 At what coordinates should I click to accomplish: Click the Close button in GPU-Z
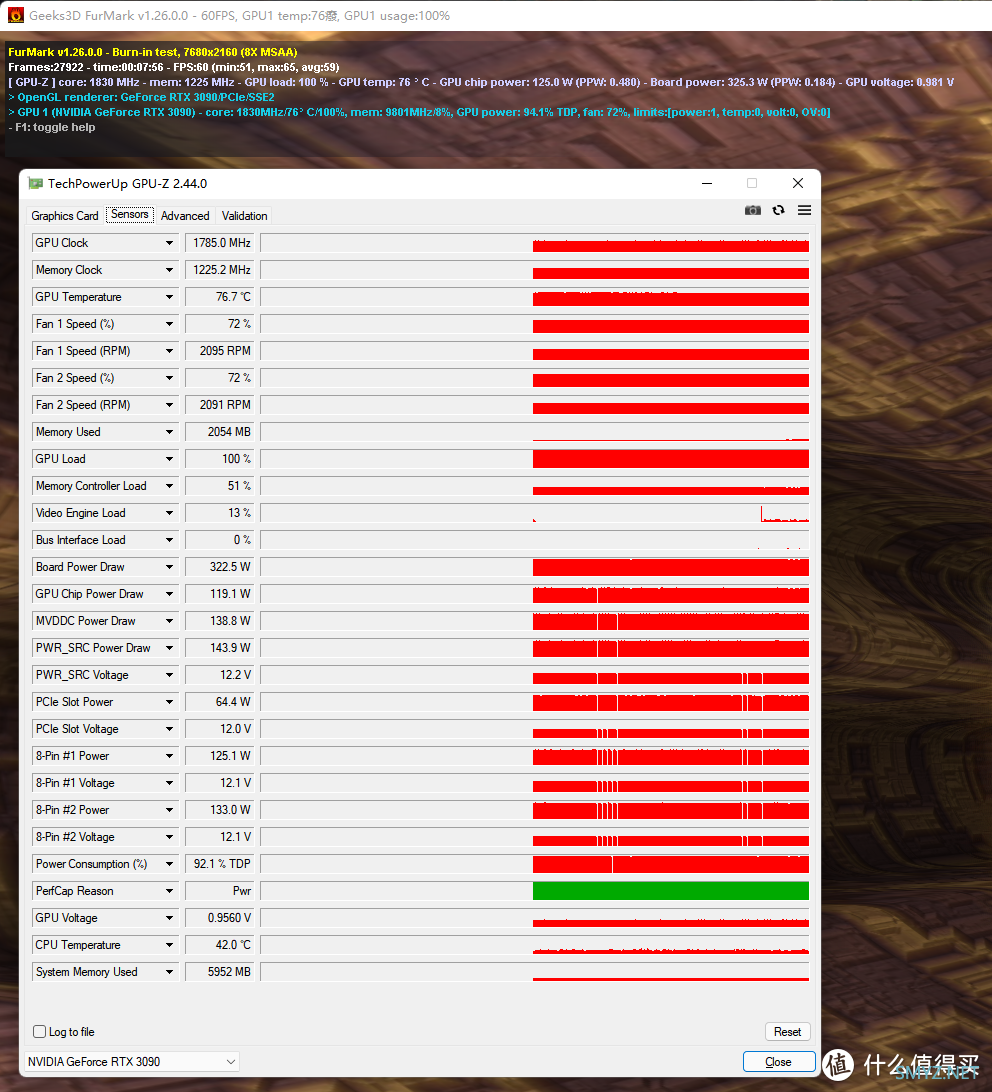click(x=778, y=1061)
